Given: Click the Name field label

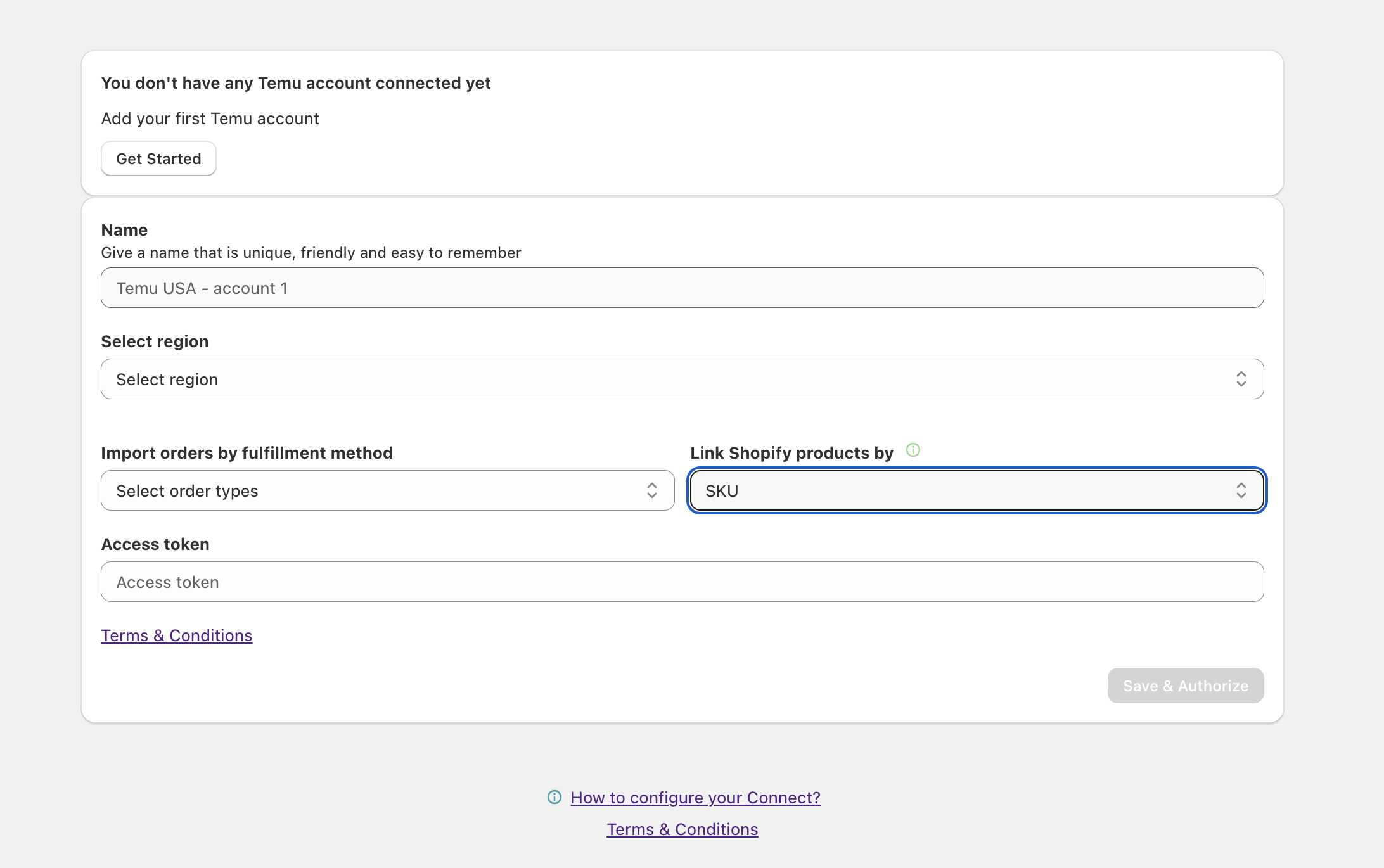Looking at the screenshot, I should tap(124, 230).
